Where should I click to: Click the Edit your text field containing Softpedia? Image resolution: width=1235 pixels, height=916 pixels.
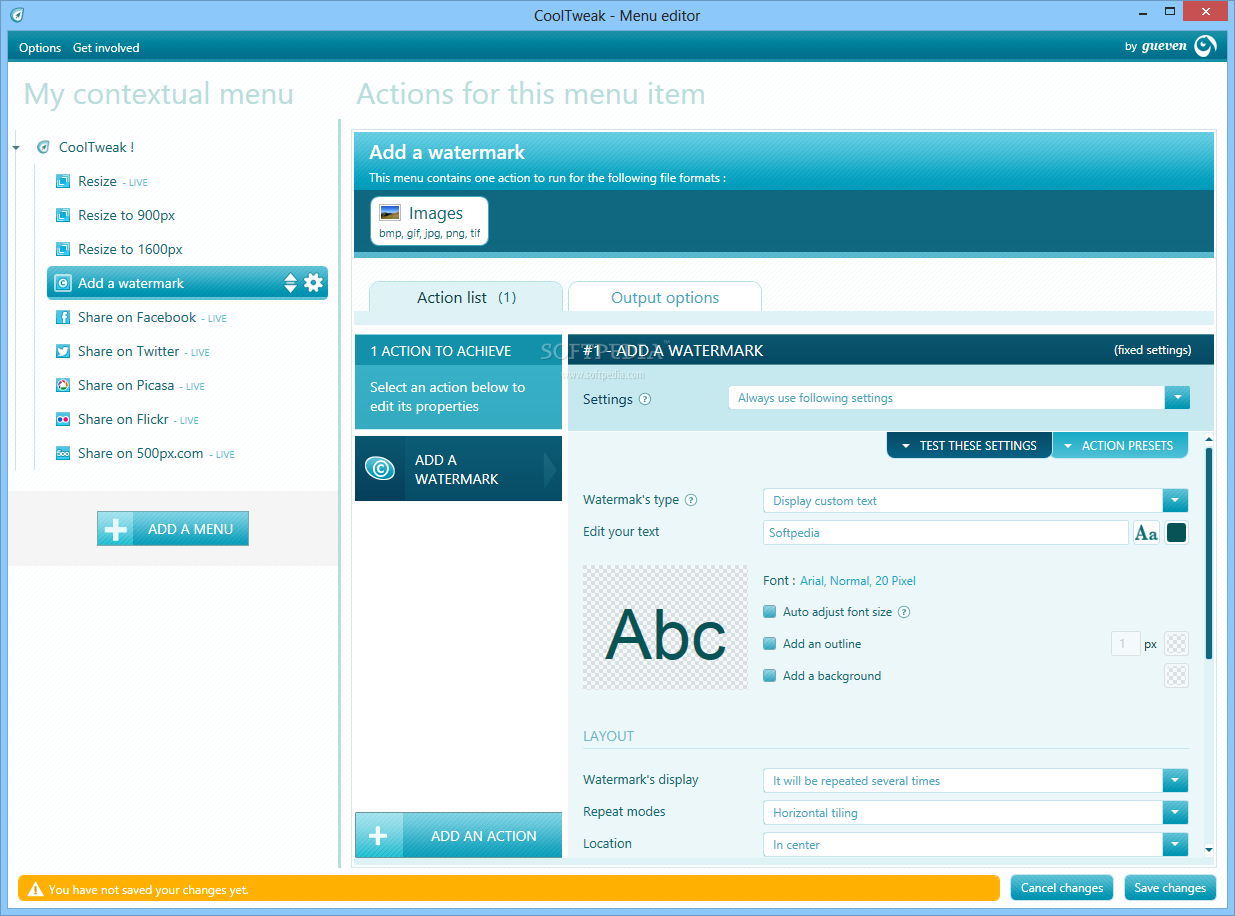pos(946,533)
